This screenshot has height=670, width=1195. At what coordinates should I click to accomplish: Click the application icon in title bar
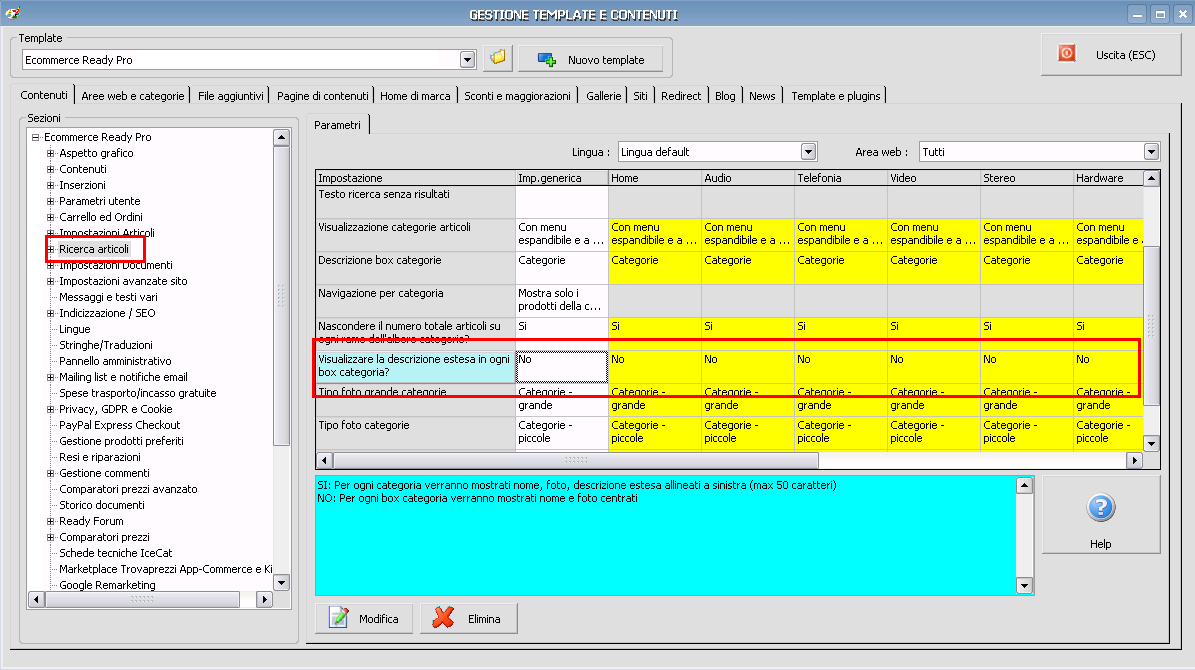[12, 14]
